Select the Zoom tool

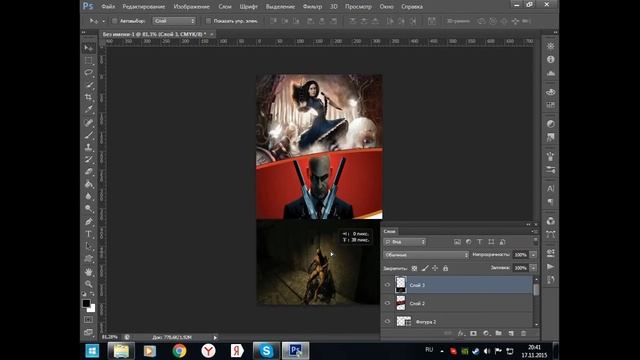89,284
